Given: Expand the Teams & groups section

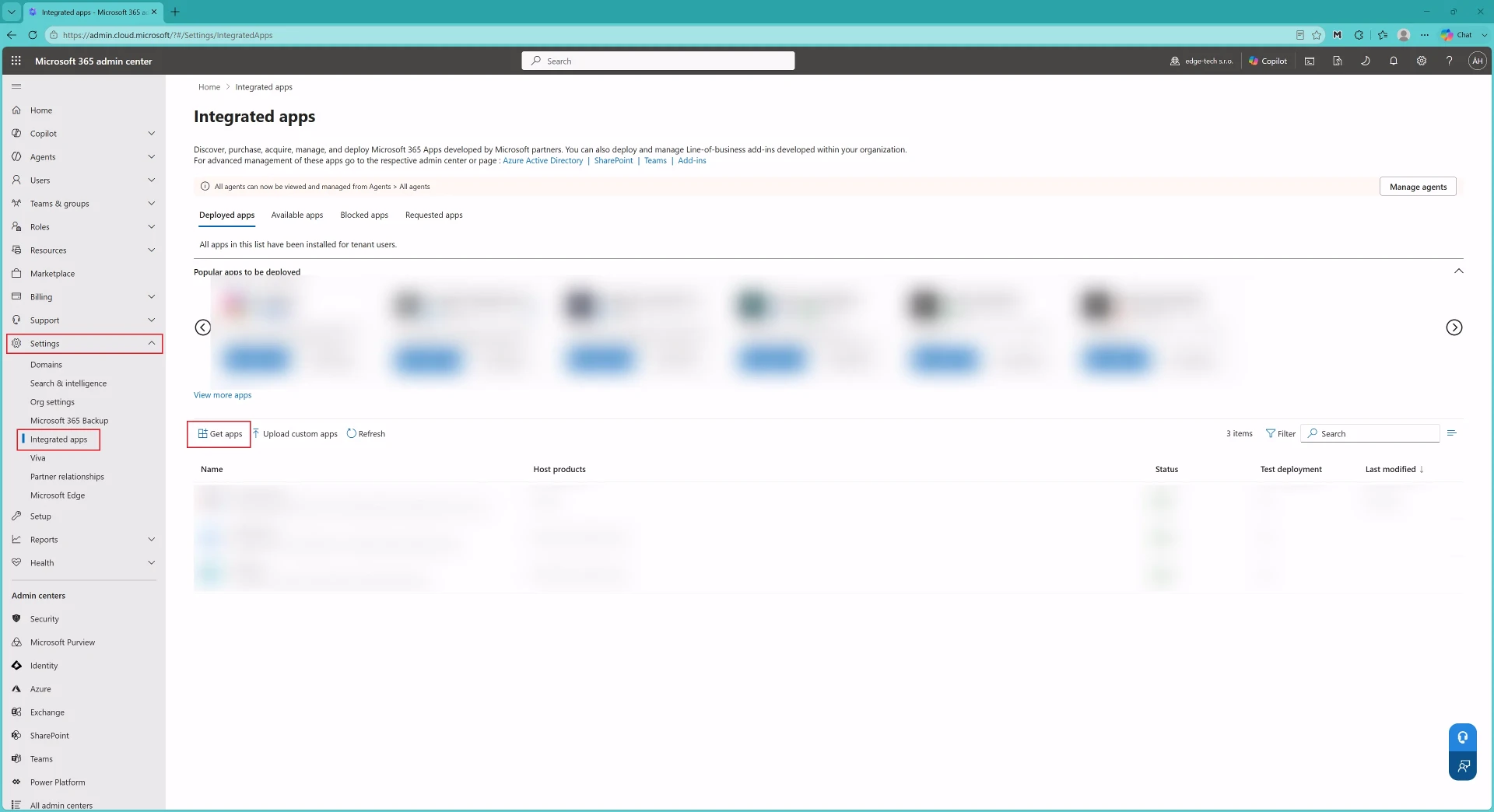Looking at the screenshot, I should coord(151,204).
